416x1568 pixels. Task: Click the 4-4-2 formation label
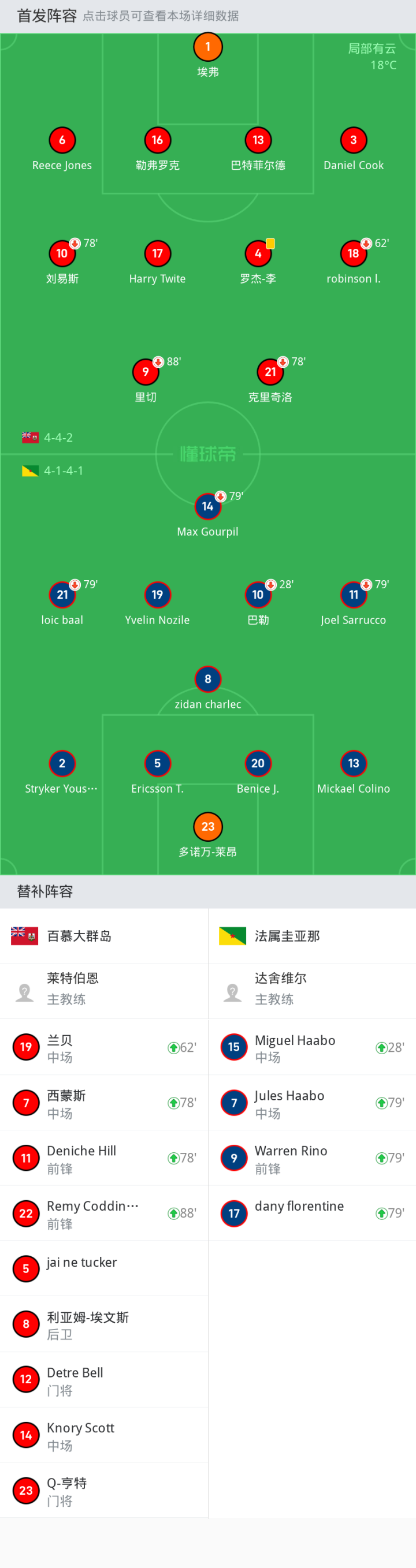pyautogui.click(x=58, y=438)
